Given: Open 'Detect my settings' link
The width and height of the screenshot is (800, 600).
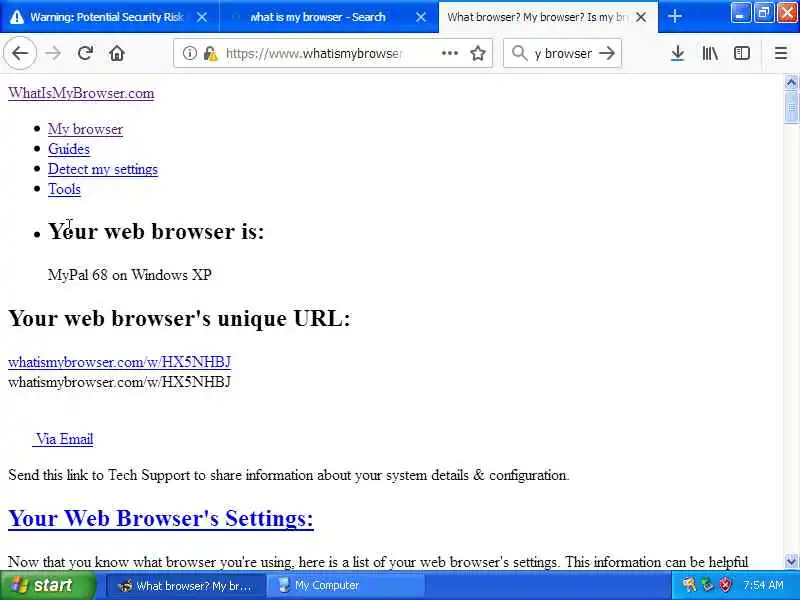Looking at the screenshot, I should pyautogui.click(x=103, y=169).
